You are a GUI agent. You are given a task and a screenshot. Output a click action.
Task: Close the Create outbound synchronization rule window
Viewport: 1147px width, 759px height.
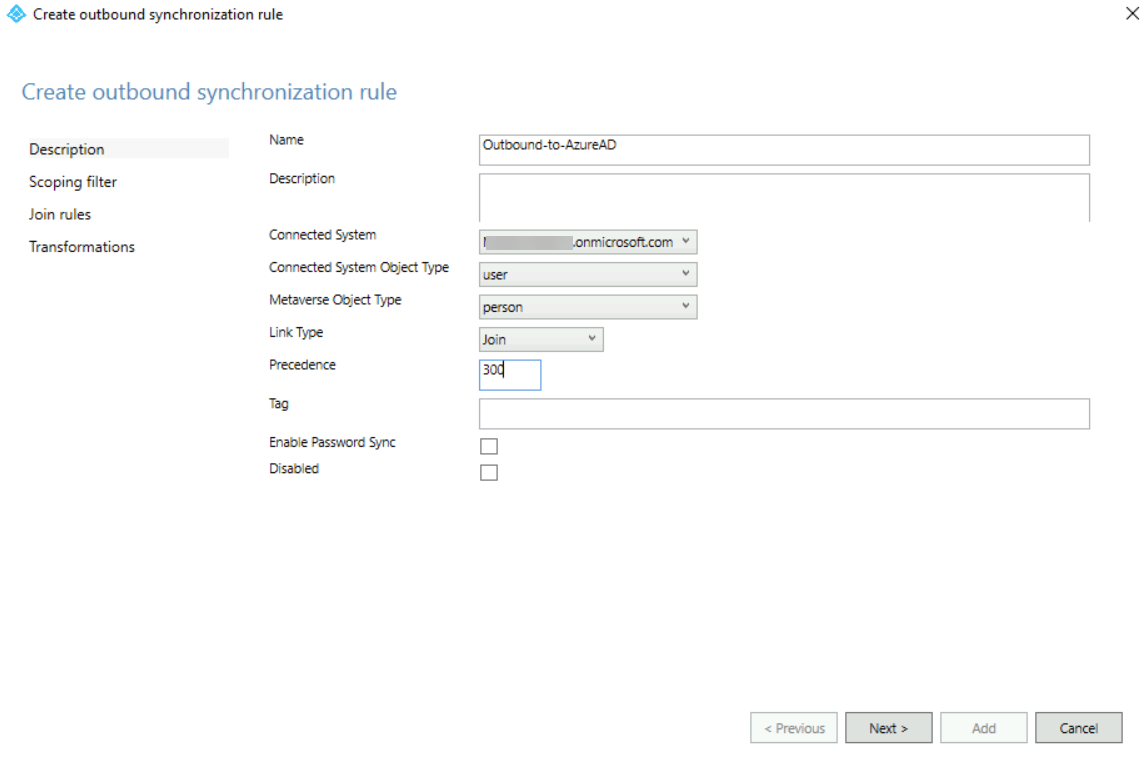pos(1132,13)
